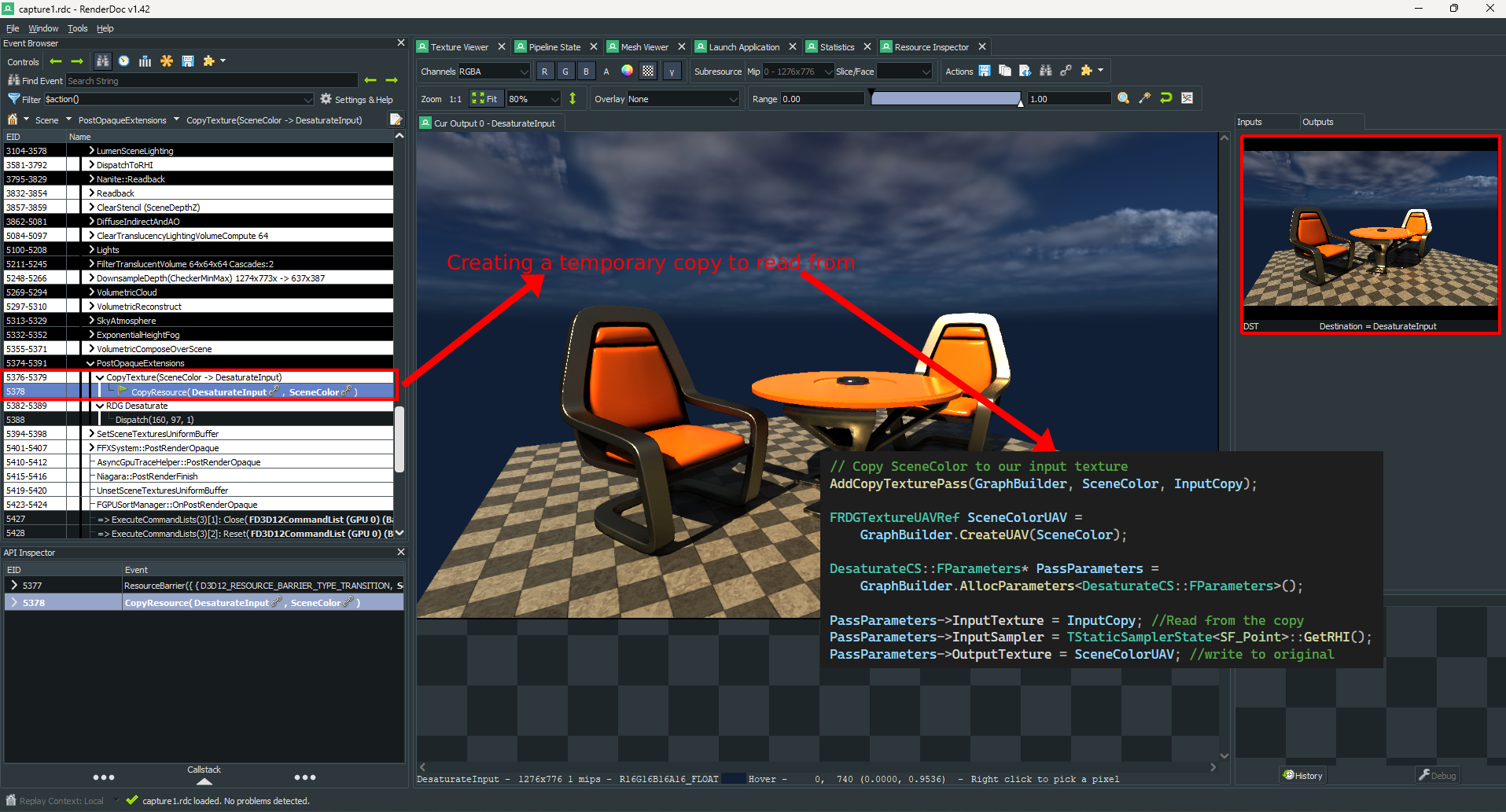Open the Tools menu
The height and width of the screenshot is (812, 1506).
tap(77, 28)
